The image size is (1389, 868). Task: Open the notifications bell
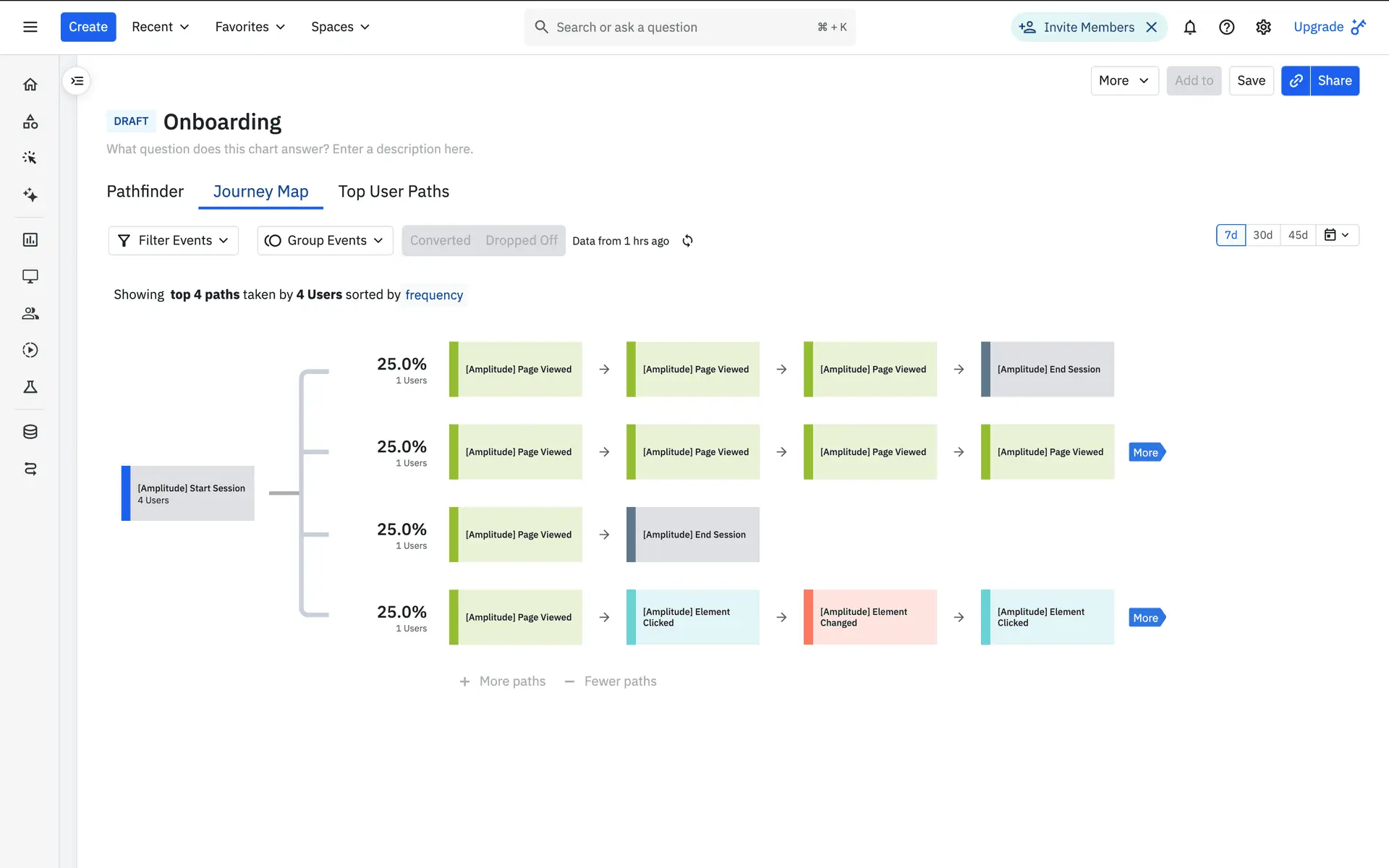click(x=1189, y=27)
